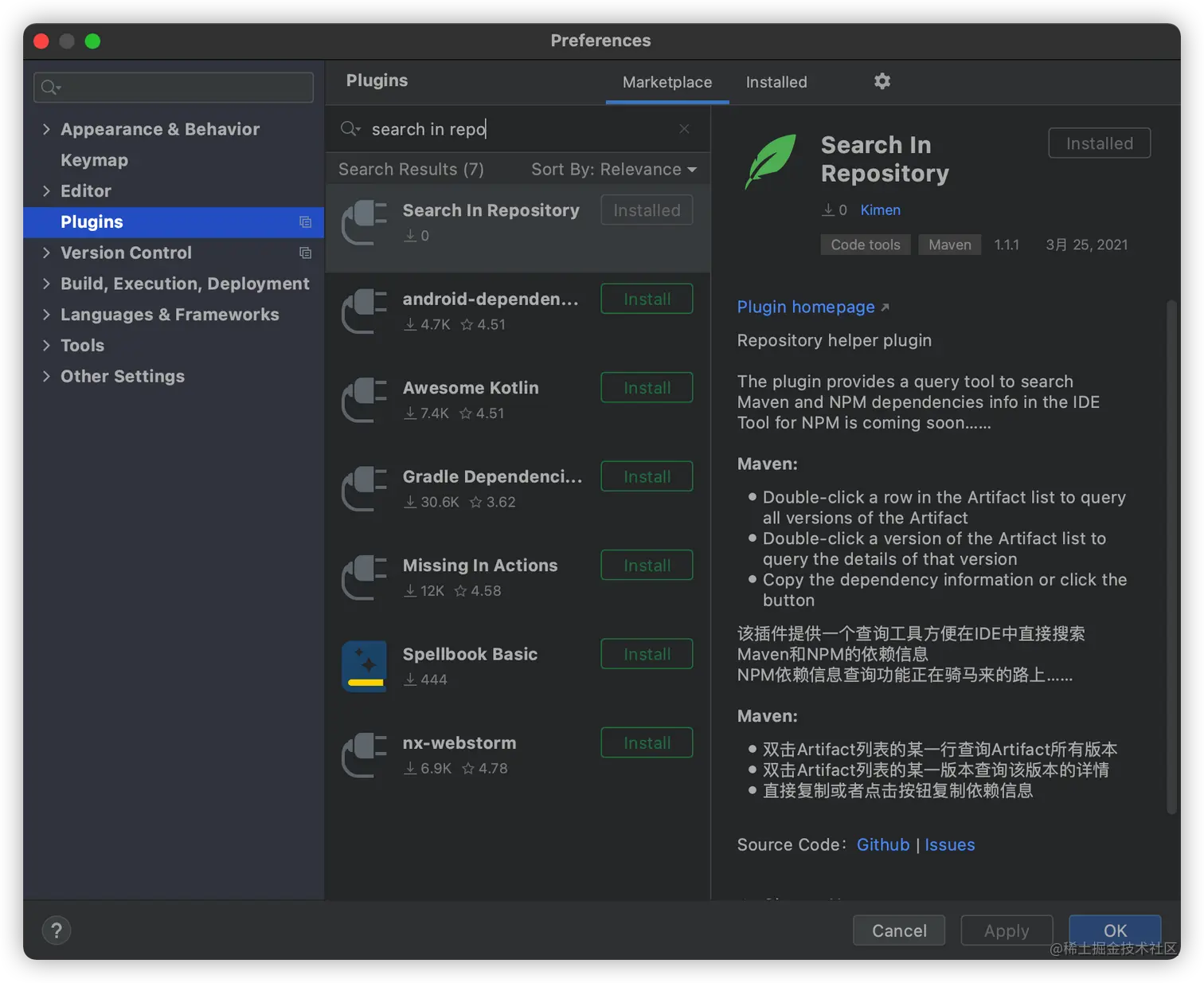The width and height of the screenshot is (1204, 983).
Task: Click the version number 1.1.1
Action: [x=1007, y=245]
